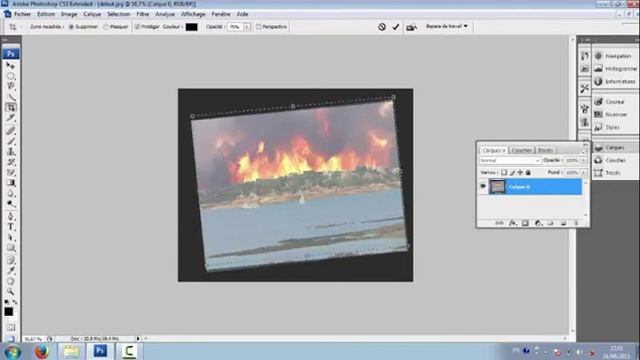The image size is (640, 360).
Task: Select the Healing Brush tool
Action: [11, 131]
